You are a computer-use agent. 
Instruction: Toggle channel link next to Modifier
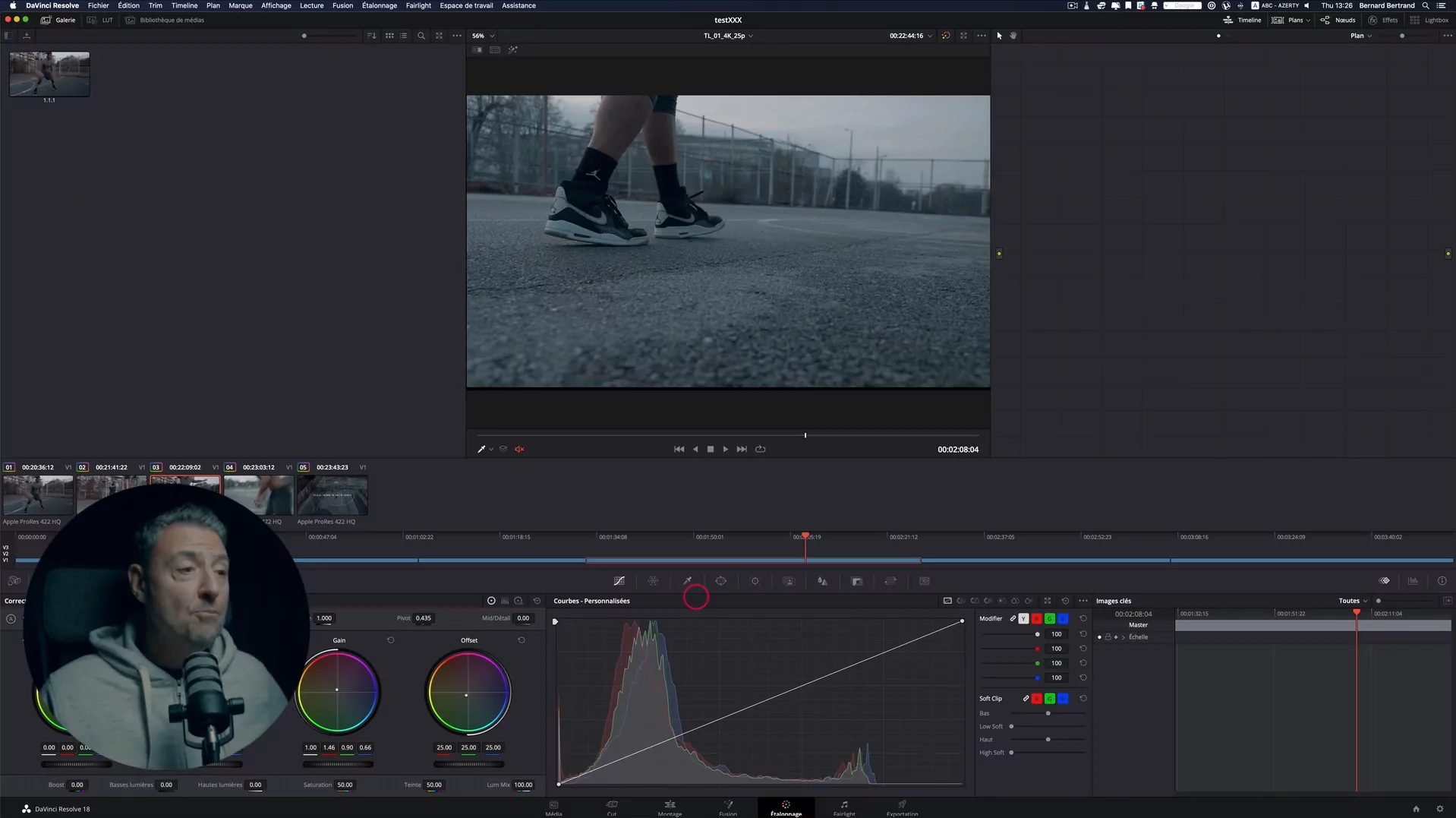(x=1013, y=619)
